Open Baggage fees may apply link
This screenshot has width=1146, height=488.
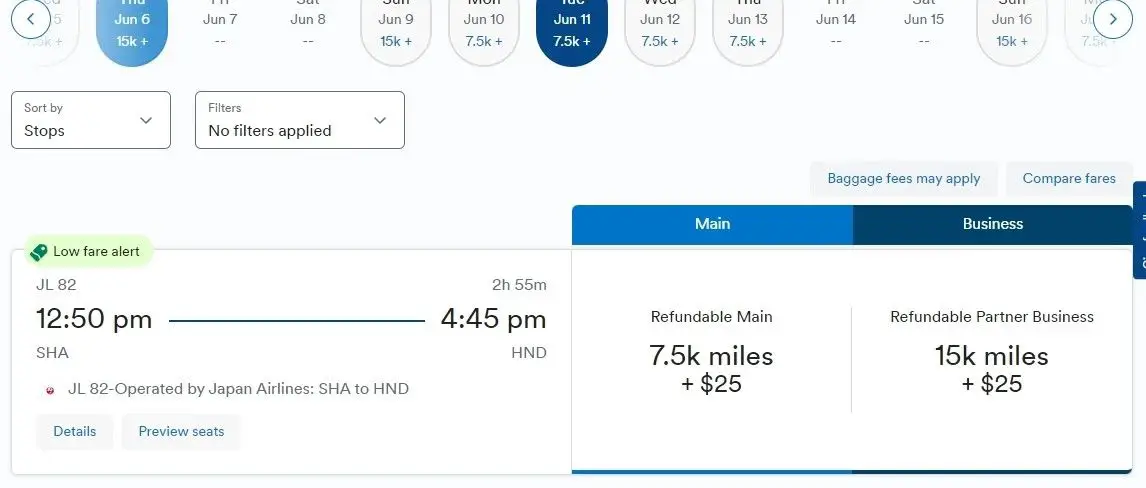903,179
